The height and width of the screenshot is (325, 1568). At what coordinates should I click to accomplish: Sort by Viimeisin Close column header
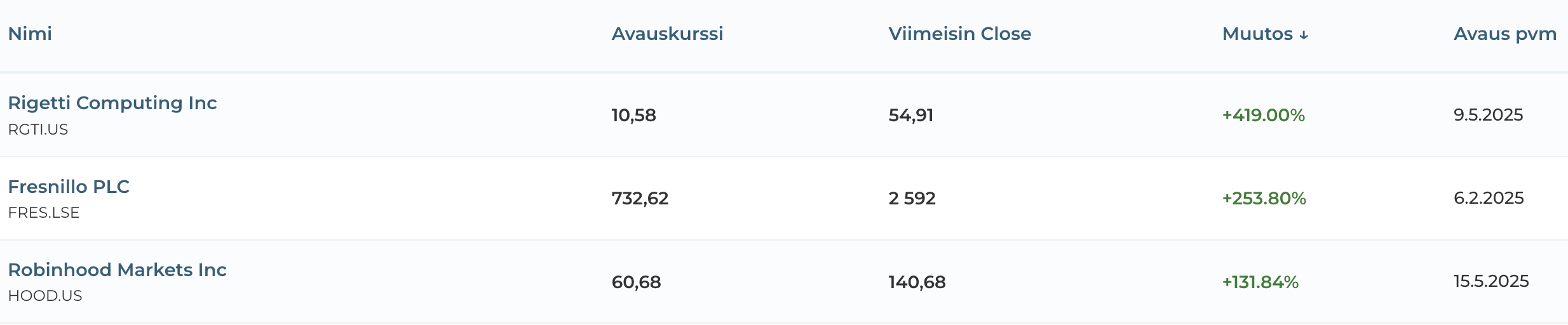click(x=959, y=34)
